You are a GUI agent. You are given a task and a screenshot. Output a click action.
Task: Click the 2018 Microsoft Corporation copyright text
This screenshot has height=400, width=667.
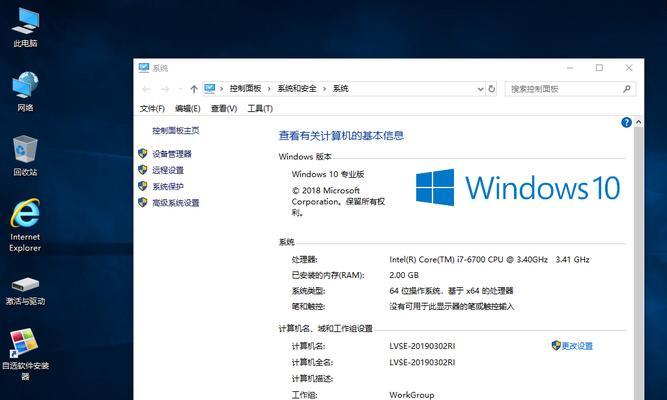338,201
